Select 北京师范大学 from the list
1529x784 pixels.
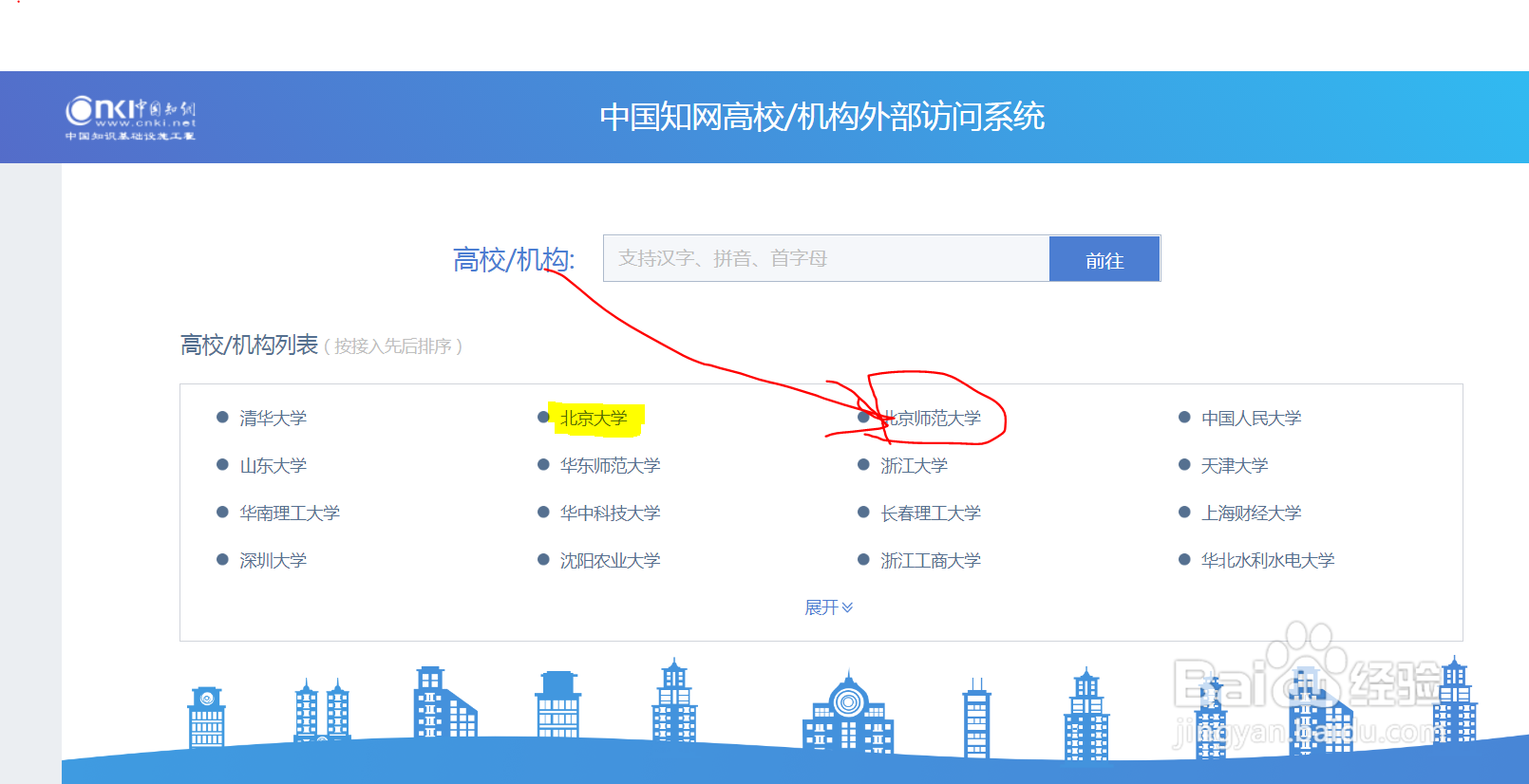pos(931,418)
